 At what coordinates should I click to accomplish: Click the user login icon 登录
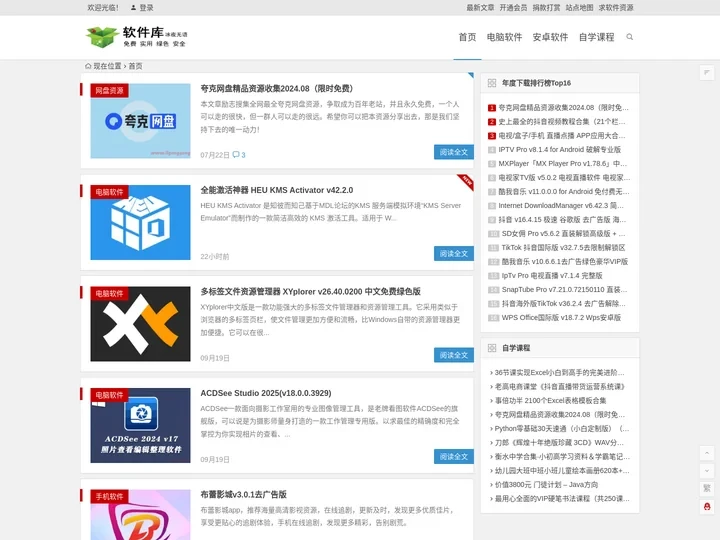(142, 8)
